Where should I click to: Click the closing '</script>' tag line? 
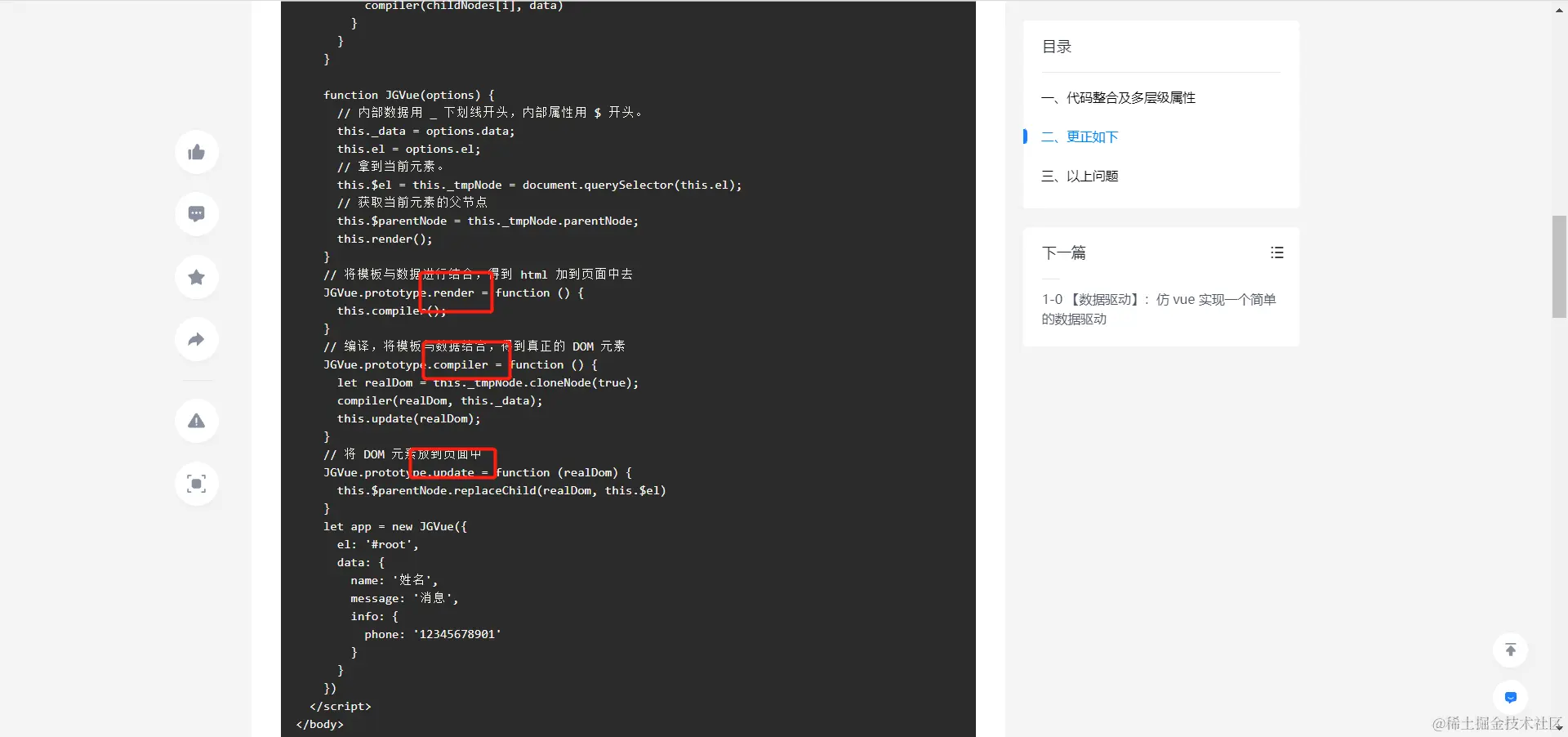coord(341,706)
